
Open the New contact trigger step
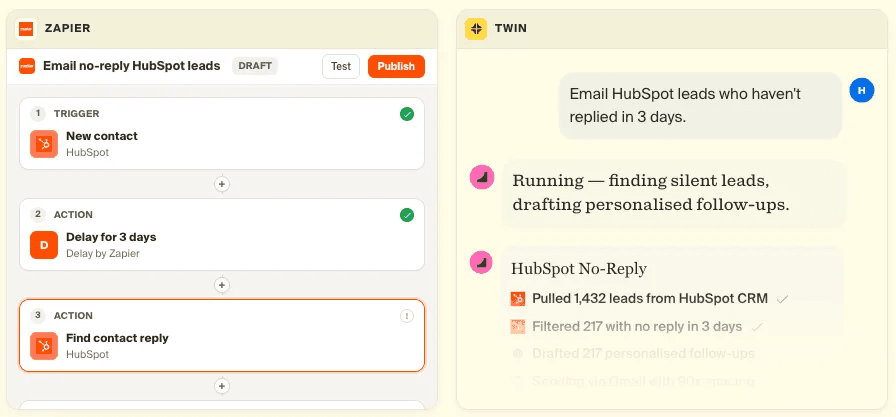tap(222, 133)
